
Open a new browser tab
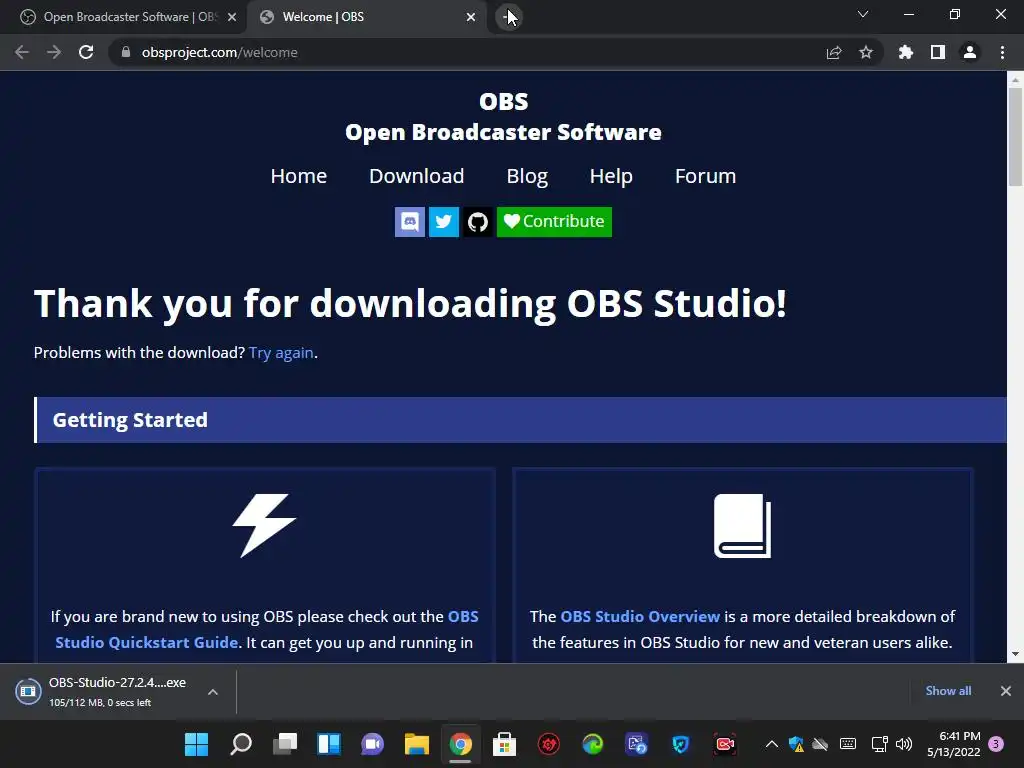tap(509, 17)
